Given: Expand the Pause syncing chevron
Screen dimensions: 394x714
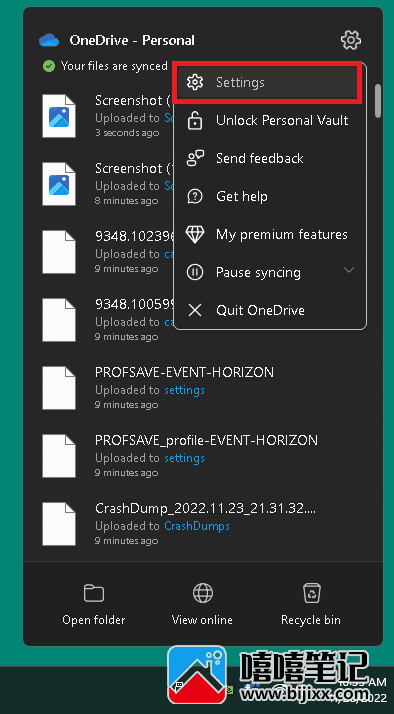Looking at the screenshot, I should click(x=349, y=270).
